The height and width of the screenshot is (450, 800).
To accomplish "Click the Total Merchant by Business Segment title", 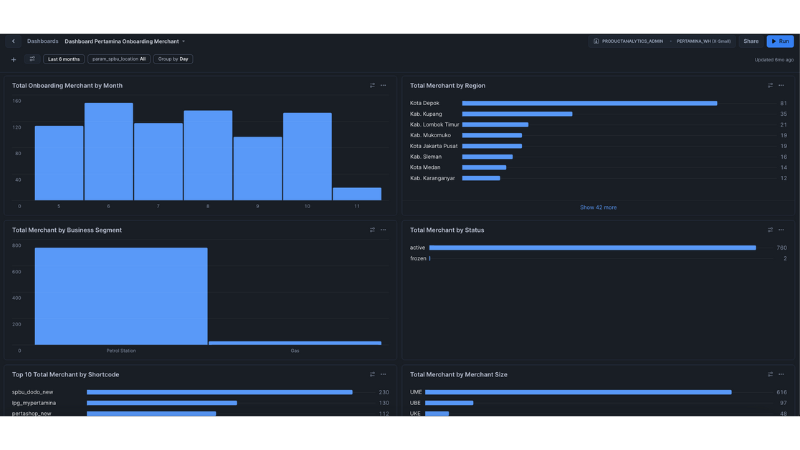I will pos(67,230).
